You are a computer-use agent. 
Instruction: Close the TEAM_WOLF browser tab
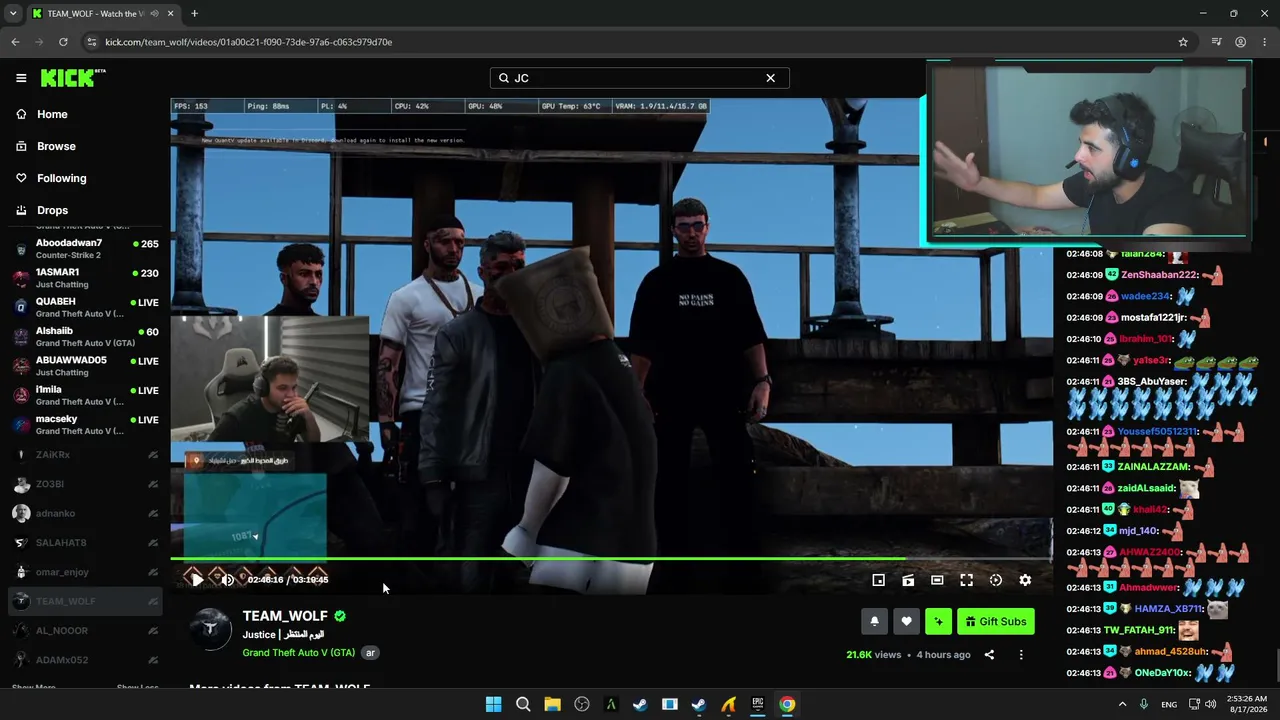coord(170,13)
